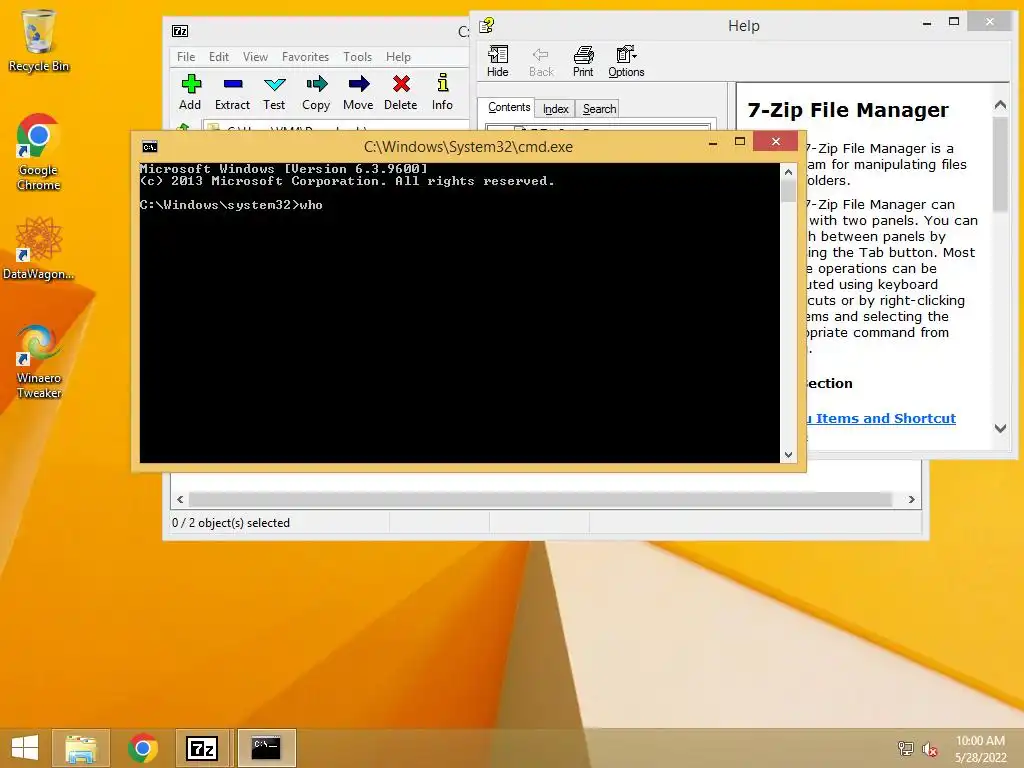Click Help content scrollbar down arrow
The height and width of the screenshot is (768, 1024).
(1000, 428)
